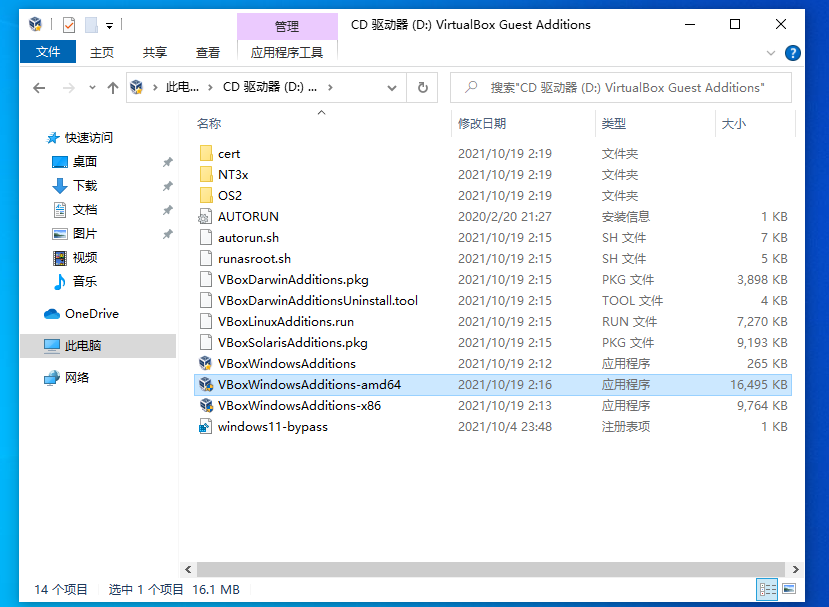Screen dimensions: 829x607
Task: Select the VBoxWindowsAdditions application icon
Action: coord(206,363)
